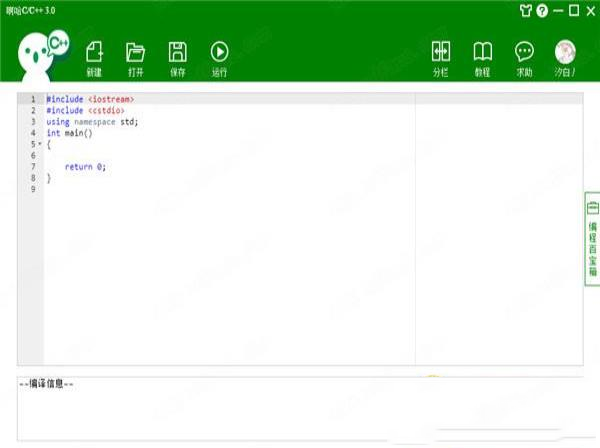
Task: Place cursor on the return 0; line
Action: click(85, 166)
